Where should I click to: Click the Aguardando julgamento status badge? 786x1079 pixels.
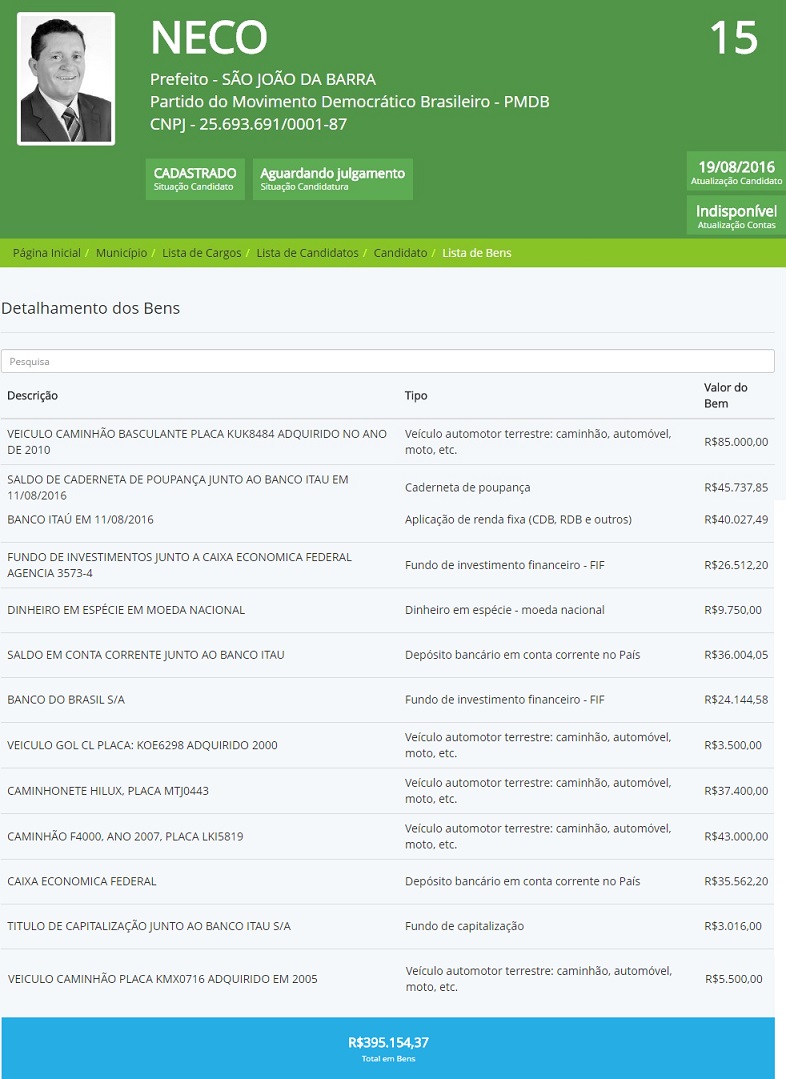pos(332,178)
